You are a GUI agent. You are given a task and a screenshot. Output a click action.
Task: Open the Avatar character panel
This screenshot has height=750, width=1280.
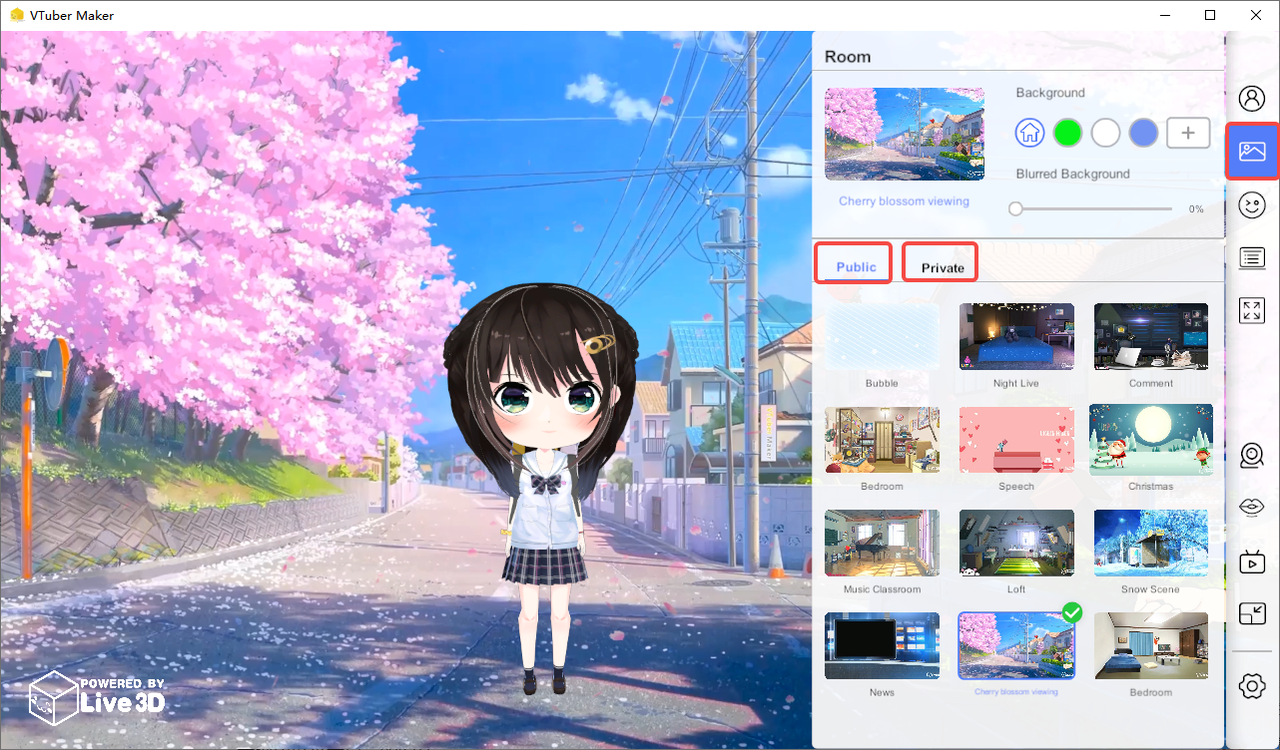pos(1252,98)
